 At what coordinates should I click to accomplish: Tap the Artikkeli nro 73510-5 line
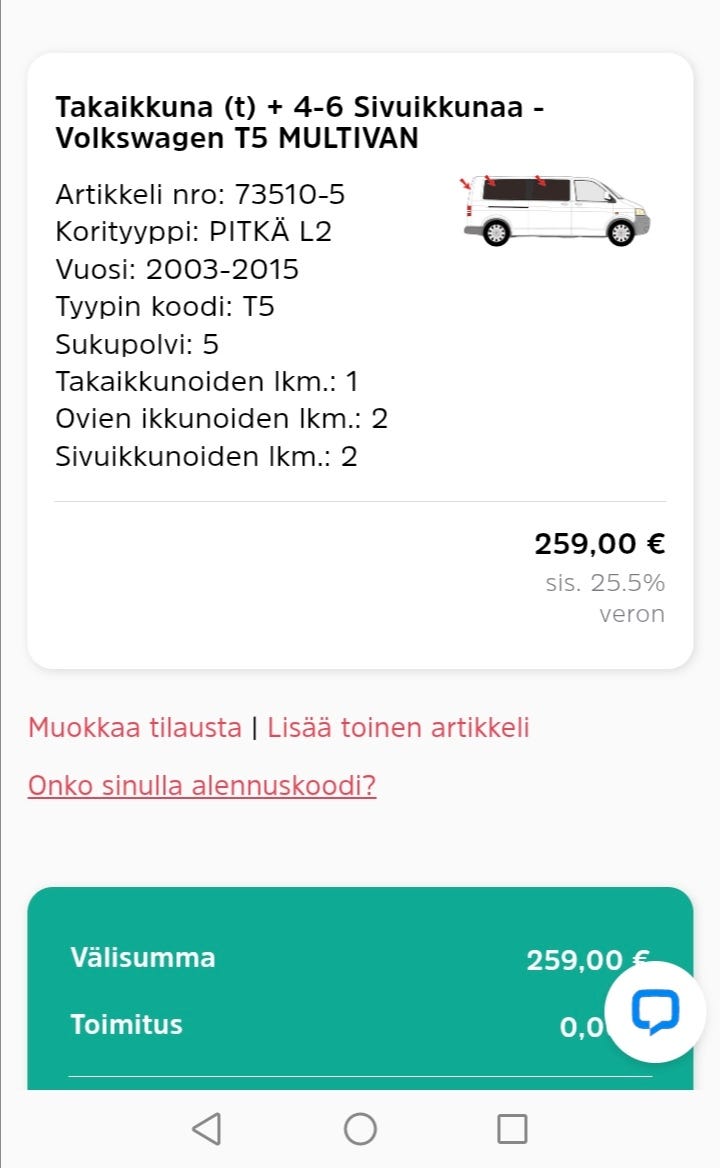tap(200, 194)
